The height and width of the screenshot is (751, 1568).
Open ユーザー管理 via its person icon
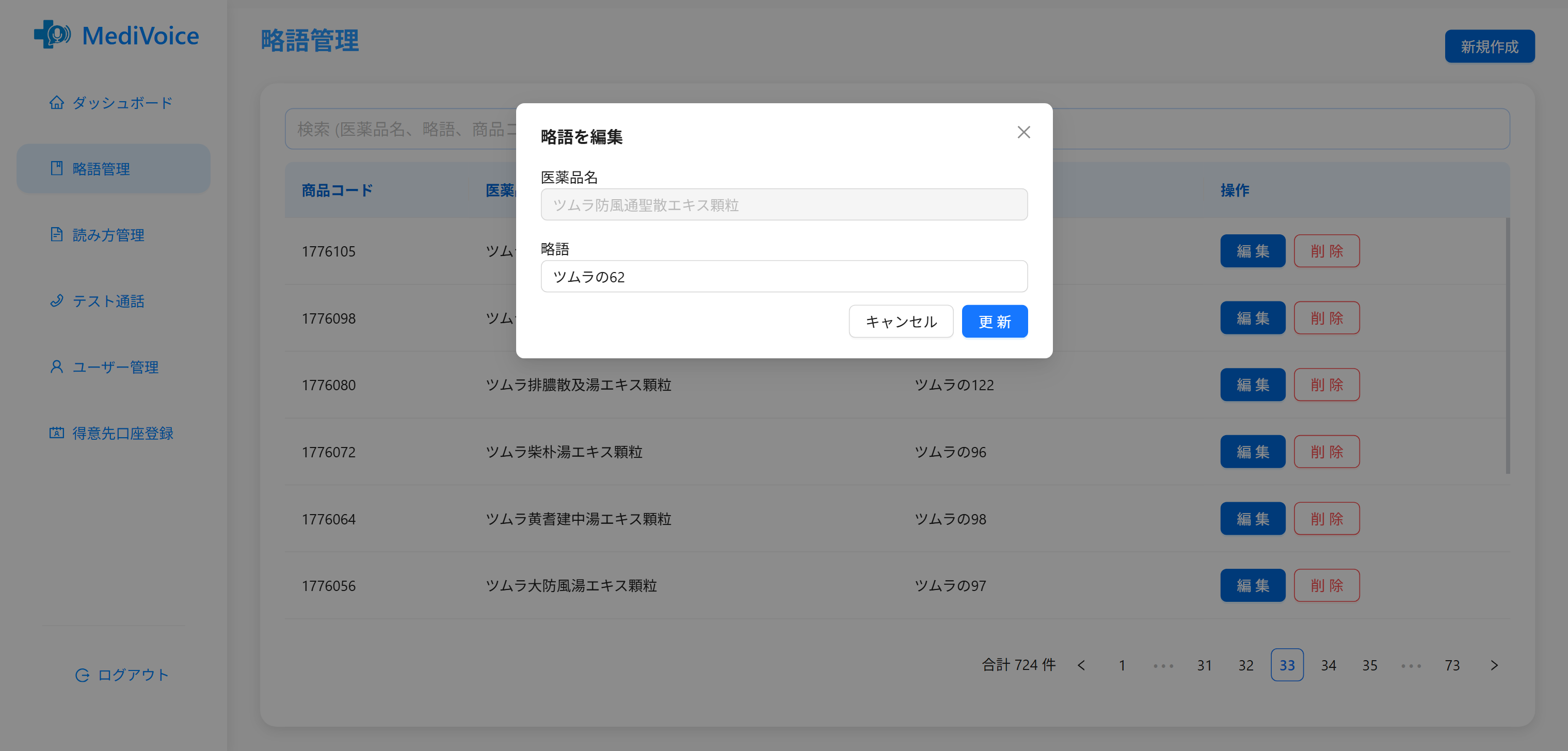[x=57, y=366]
